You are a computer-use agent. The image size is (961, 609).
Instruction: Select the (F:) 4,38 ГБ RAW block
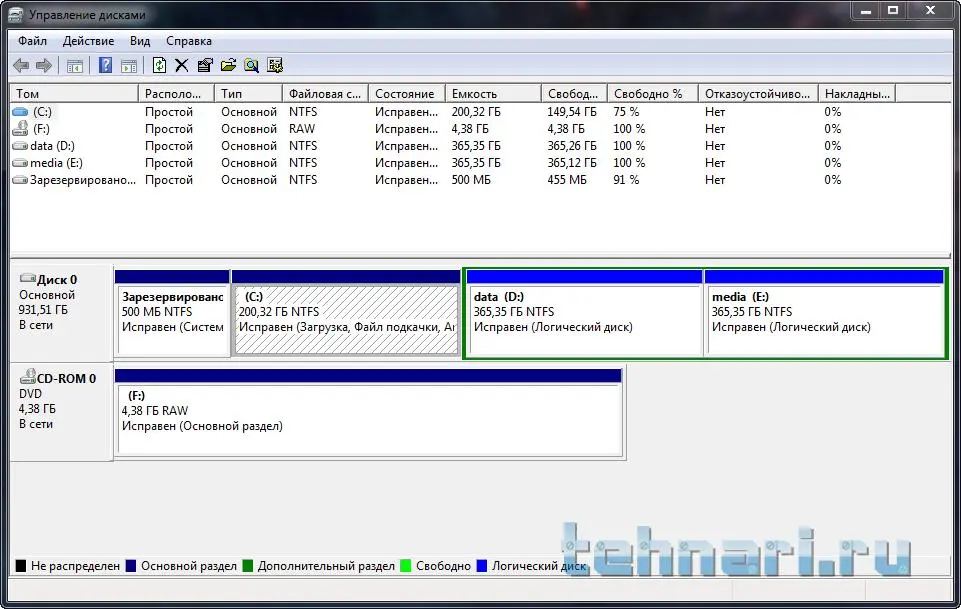coord(368,412)
